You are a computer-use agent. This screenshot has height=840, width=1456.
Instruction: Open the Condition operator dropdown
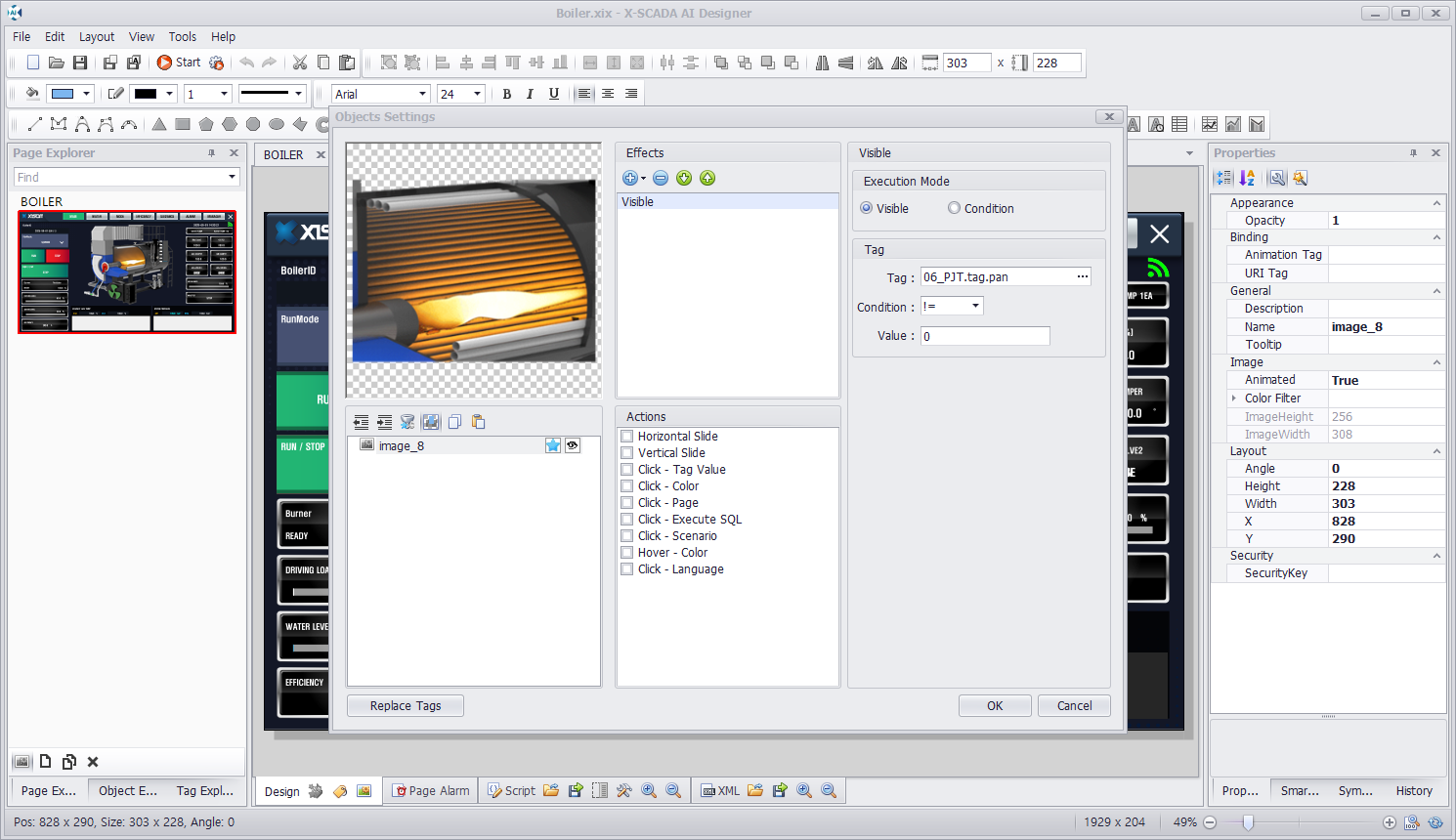pos(974,307)
